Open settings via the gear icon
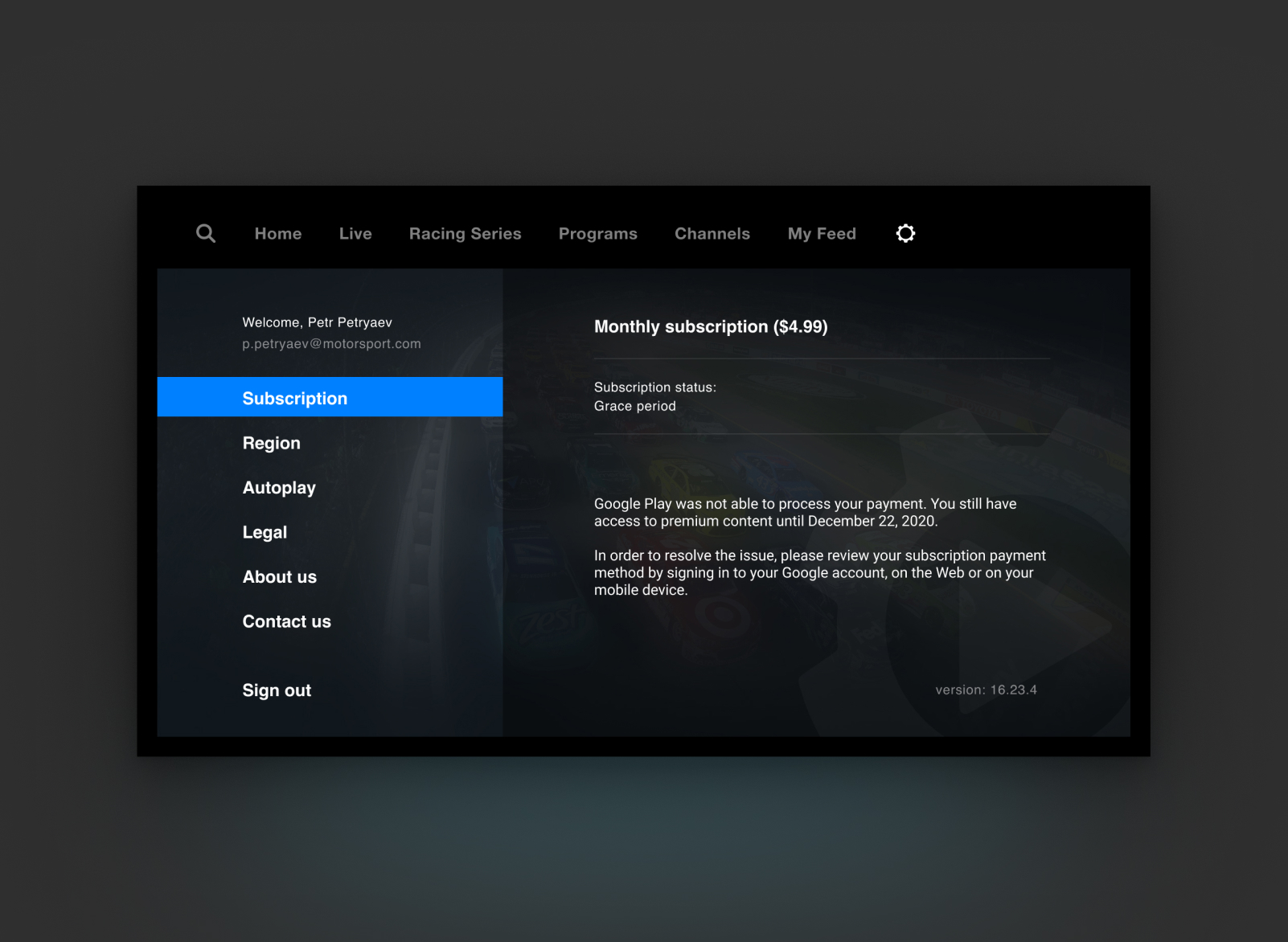The width and height of the screenshot is (1288, 942). tap(905, 233)
